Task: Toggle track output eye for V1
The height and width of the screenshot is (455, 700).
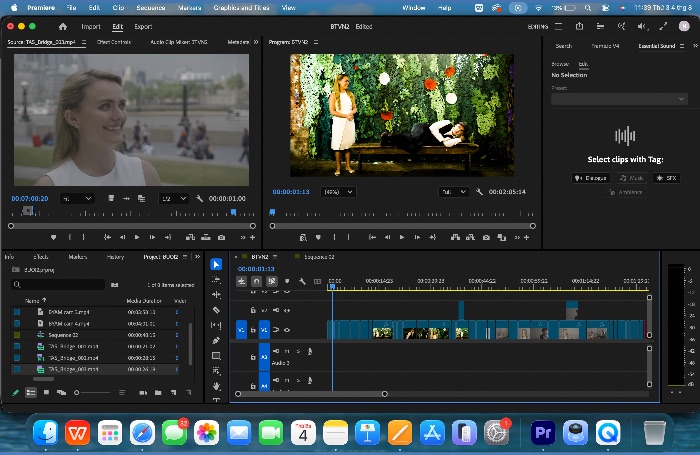Action: click(x=287, y=330)
